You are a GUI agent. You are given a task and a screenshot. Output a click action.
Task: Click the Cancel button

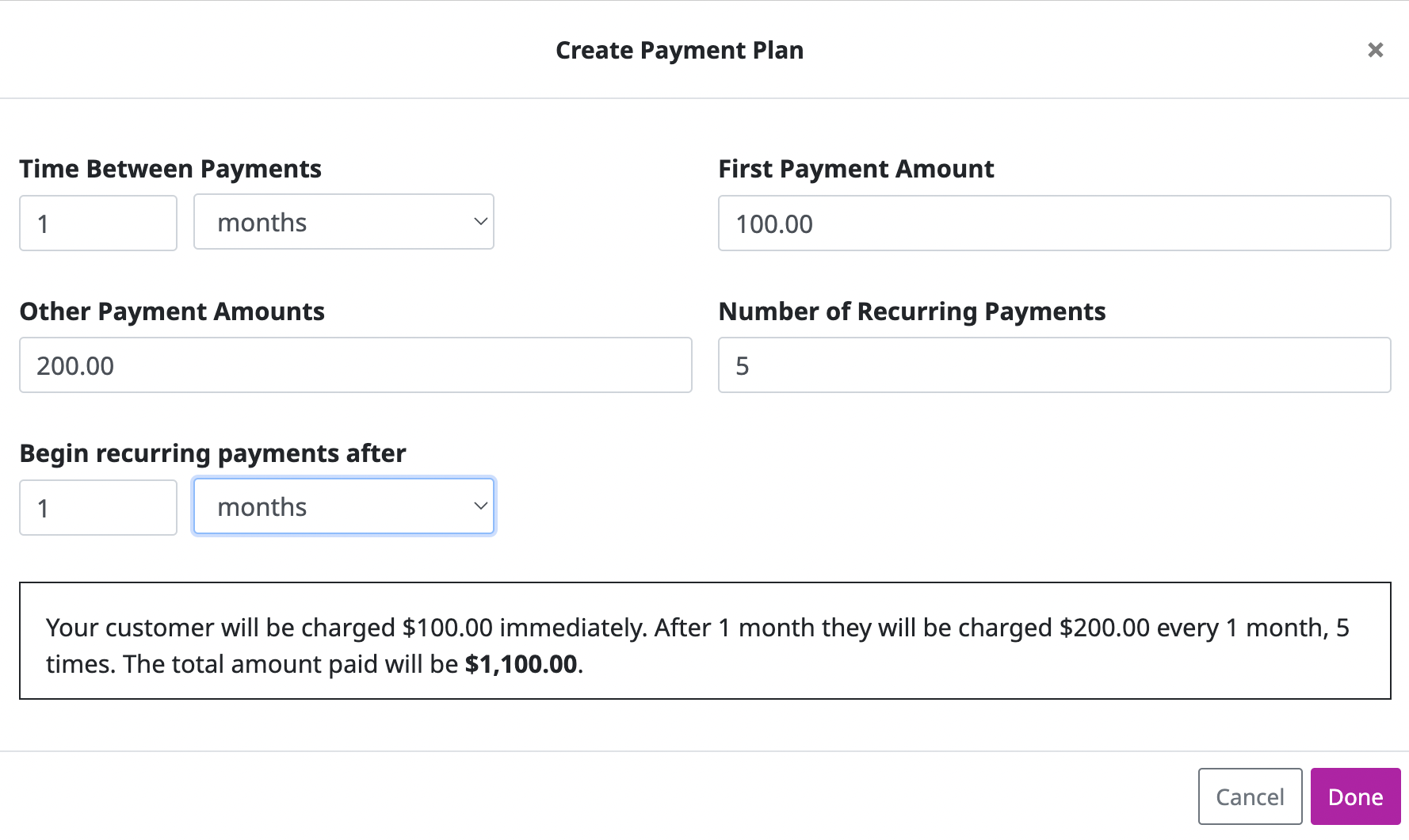point(1250,796)
